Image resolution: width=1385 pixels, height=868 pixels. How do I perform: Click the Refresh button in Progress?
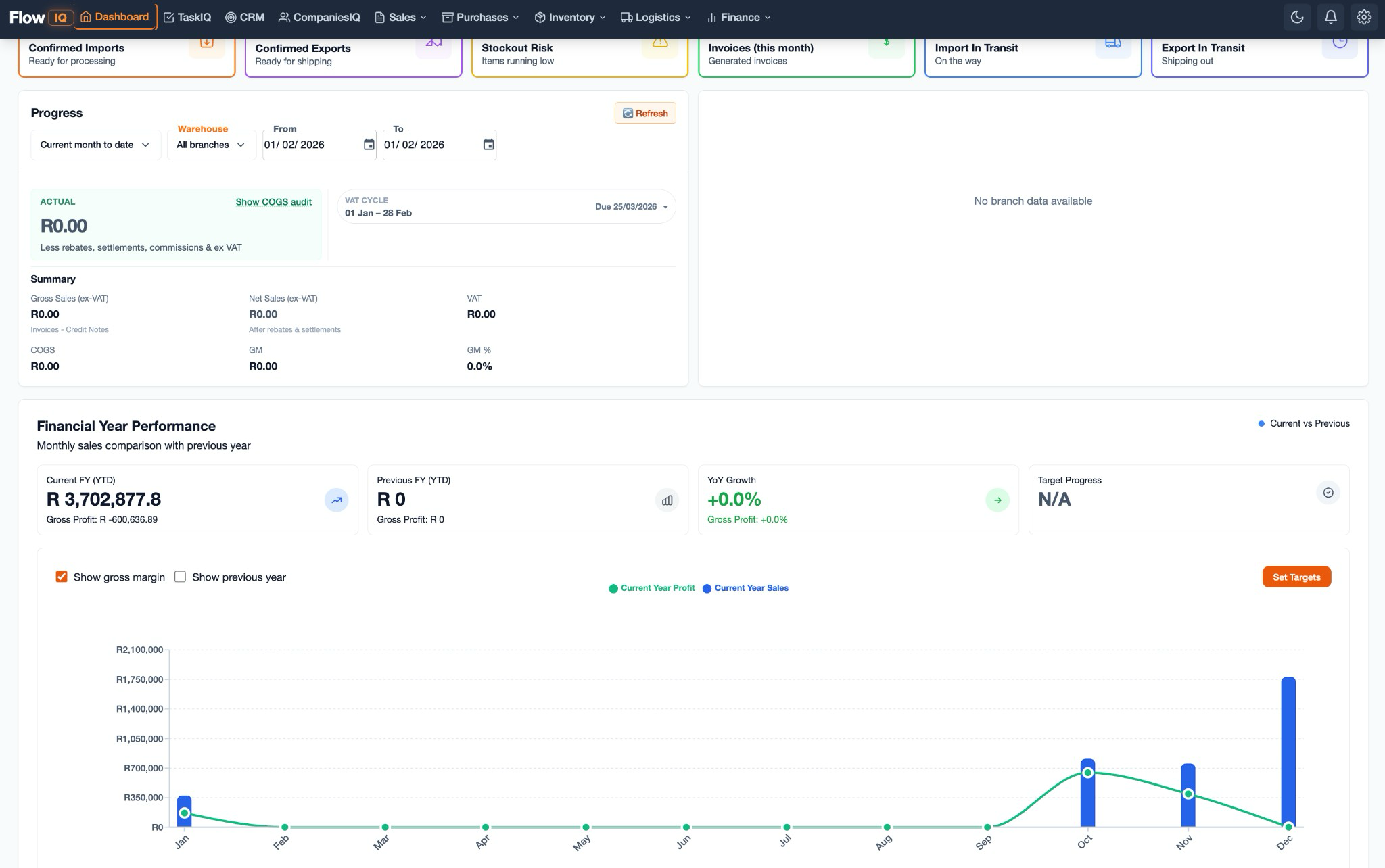(644, 113)
